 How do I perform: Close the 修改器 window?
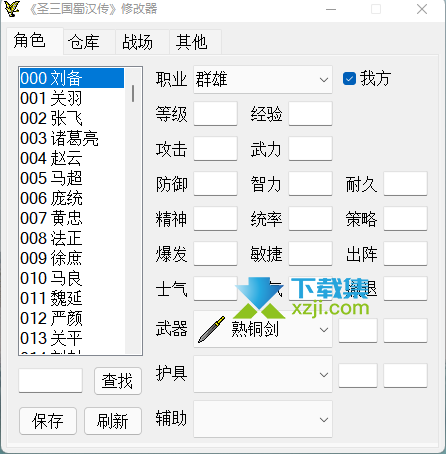422,9
